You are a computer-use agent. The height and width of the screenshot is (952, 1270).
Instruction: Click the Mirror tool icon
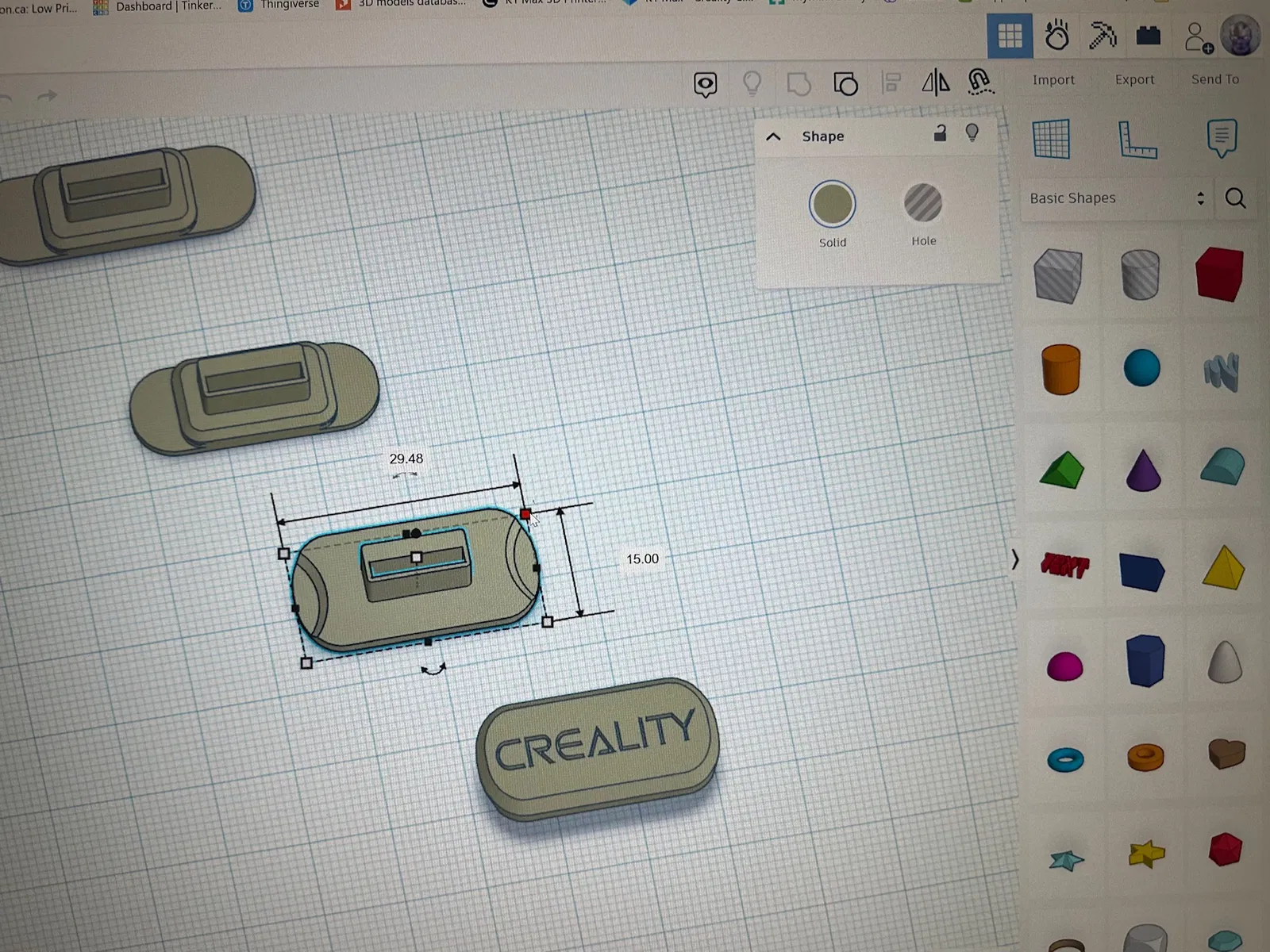coord(936,82)
